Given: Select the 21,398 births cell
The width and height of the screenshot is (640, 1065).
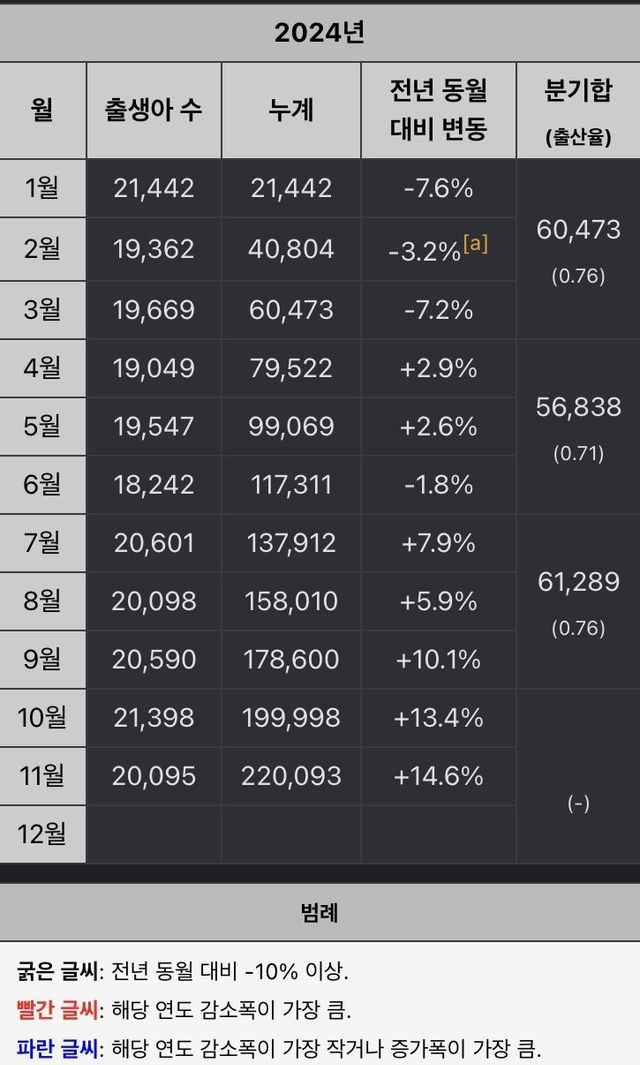Looking at the screenshot, I should click(154, 717).
